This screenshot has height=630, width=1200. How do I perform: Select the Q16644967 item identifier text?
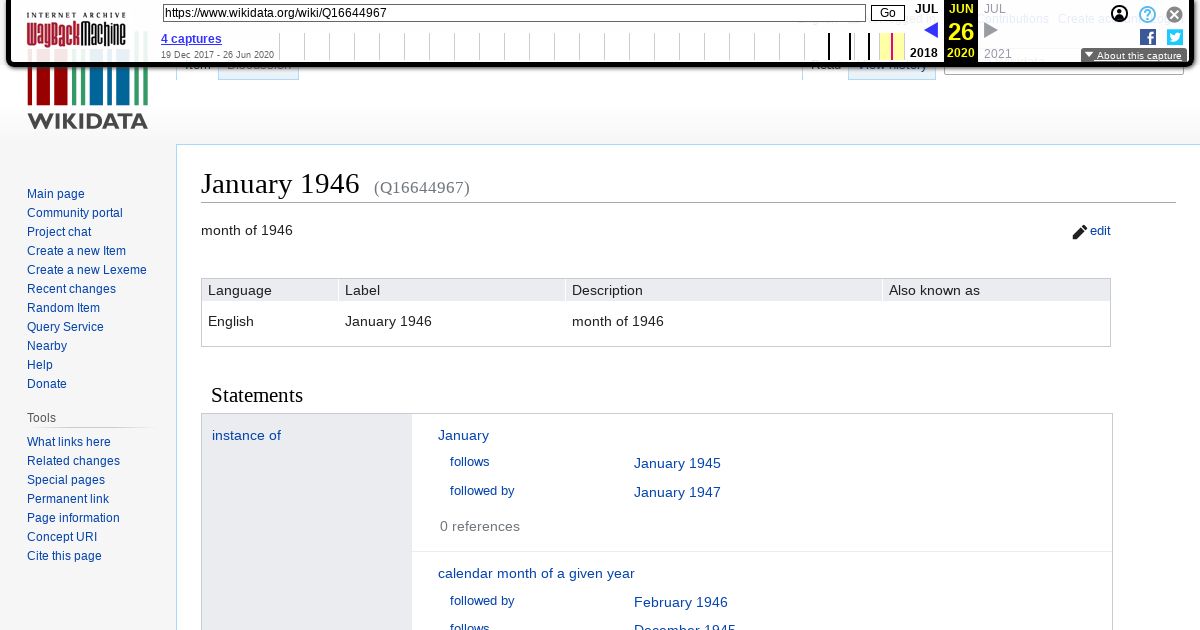click(422, 188)
